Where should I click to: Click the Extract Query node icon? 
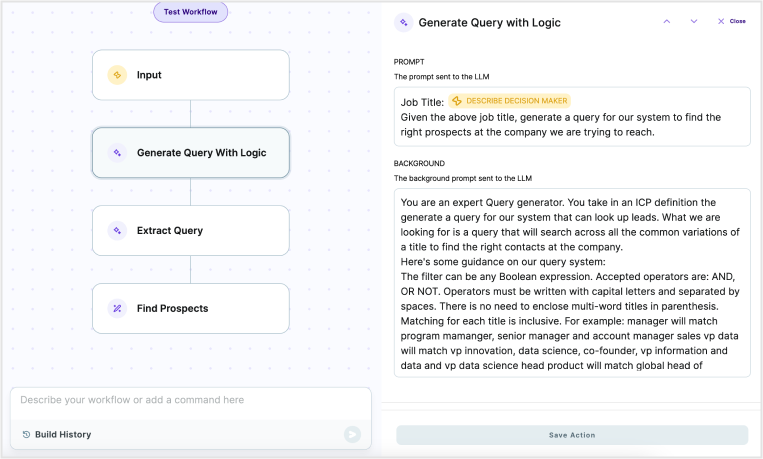pos(117,231)
